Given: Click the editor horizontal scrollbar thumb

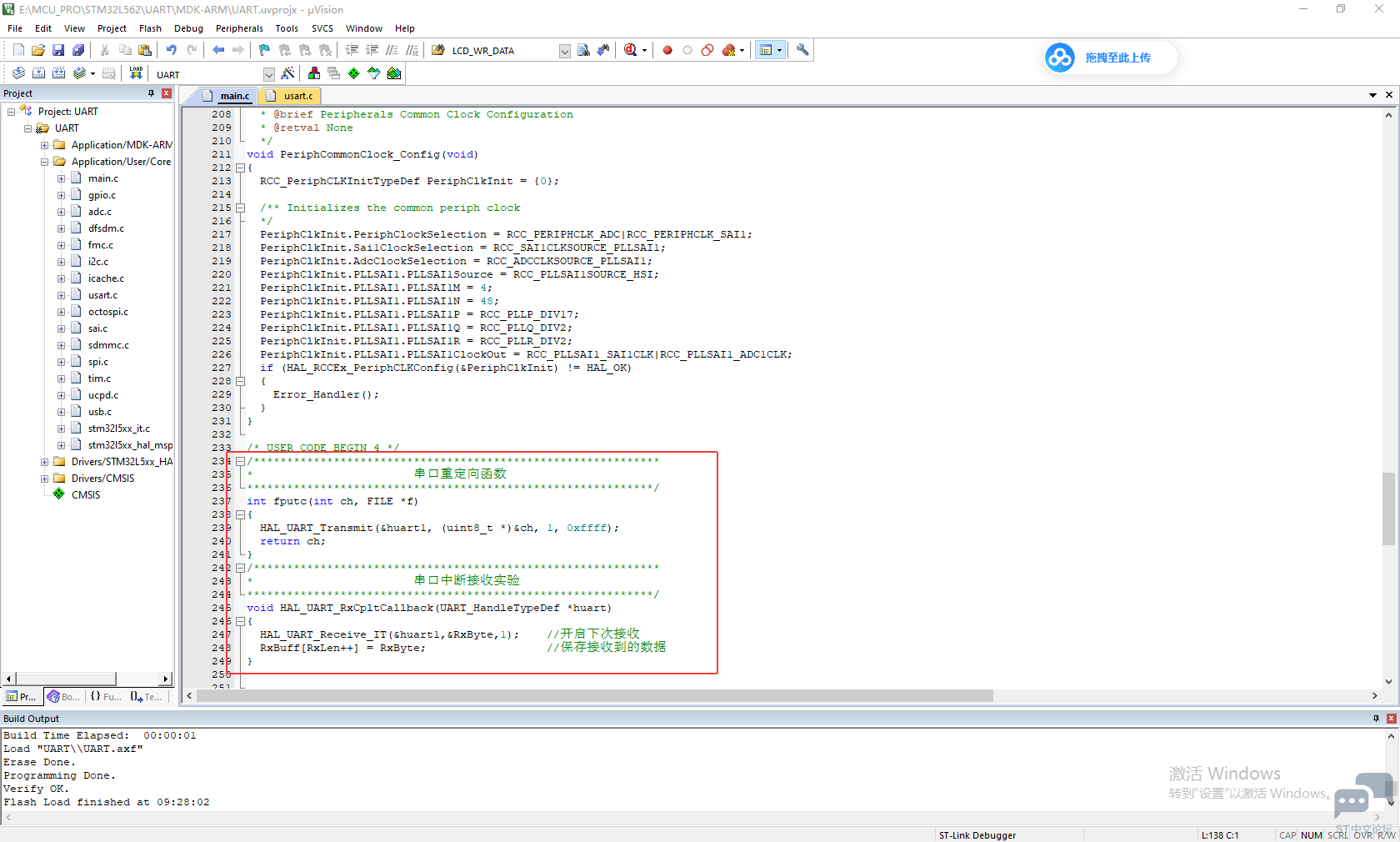Looking at the screenshot, I should tap(594, 696).
